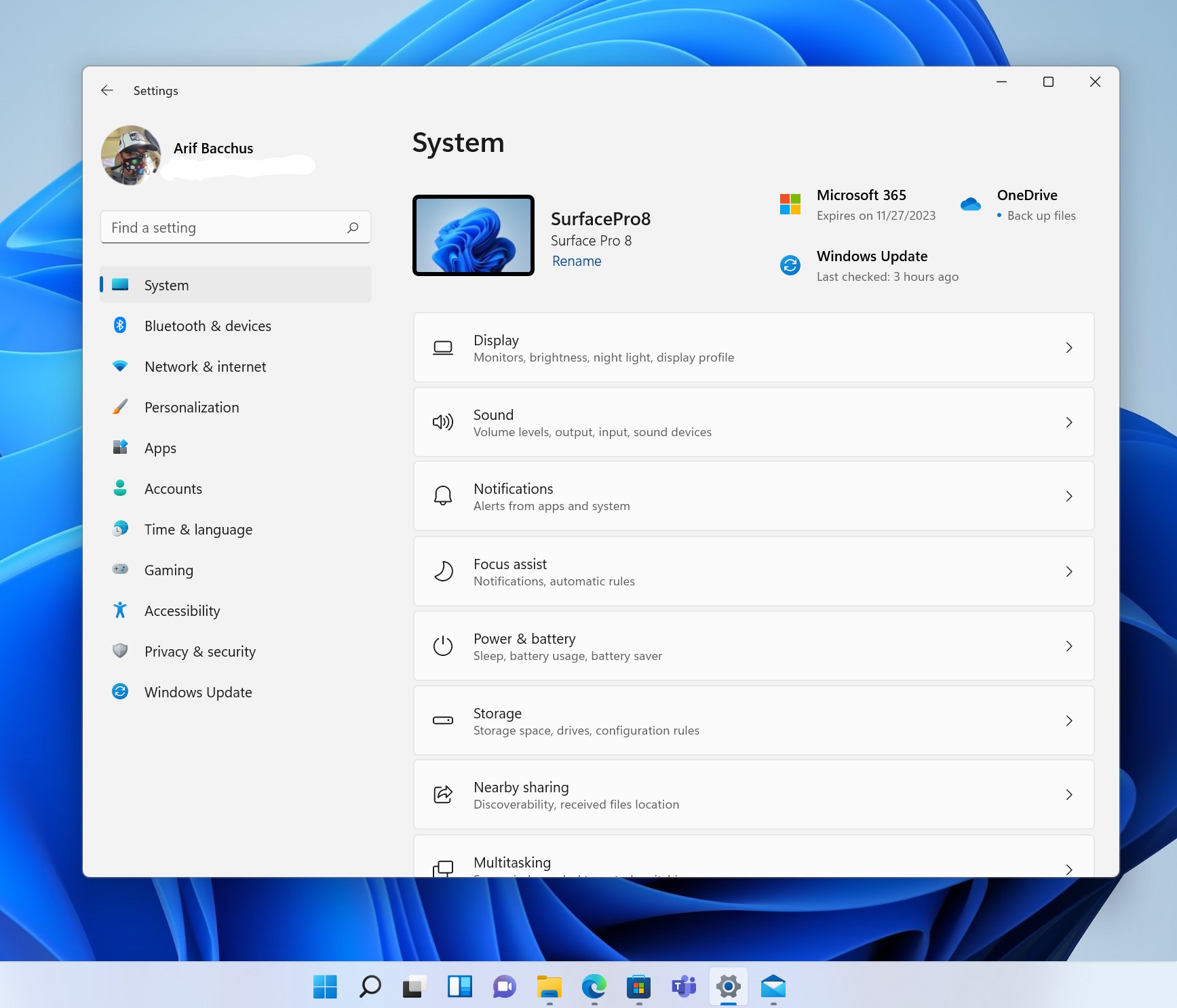This screenshot has width=1177, height=1008.
Task: Click the Windows Update sidebar icon
Action: pyautogui.click(x=120, y=691)
